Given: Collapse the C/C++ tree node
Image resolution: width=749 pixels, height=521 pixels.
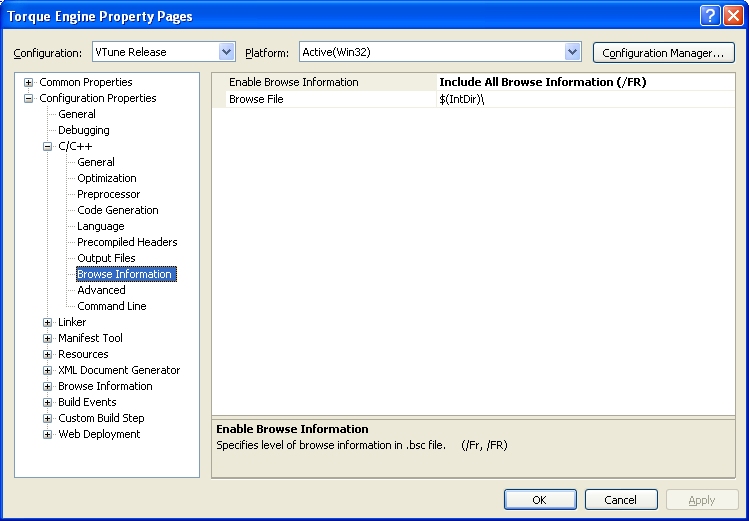Looking at the screenshot, I should pyautogui.click(x=48, y=146).
